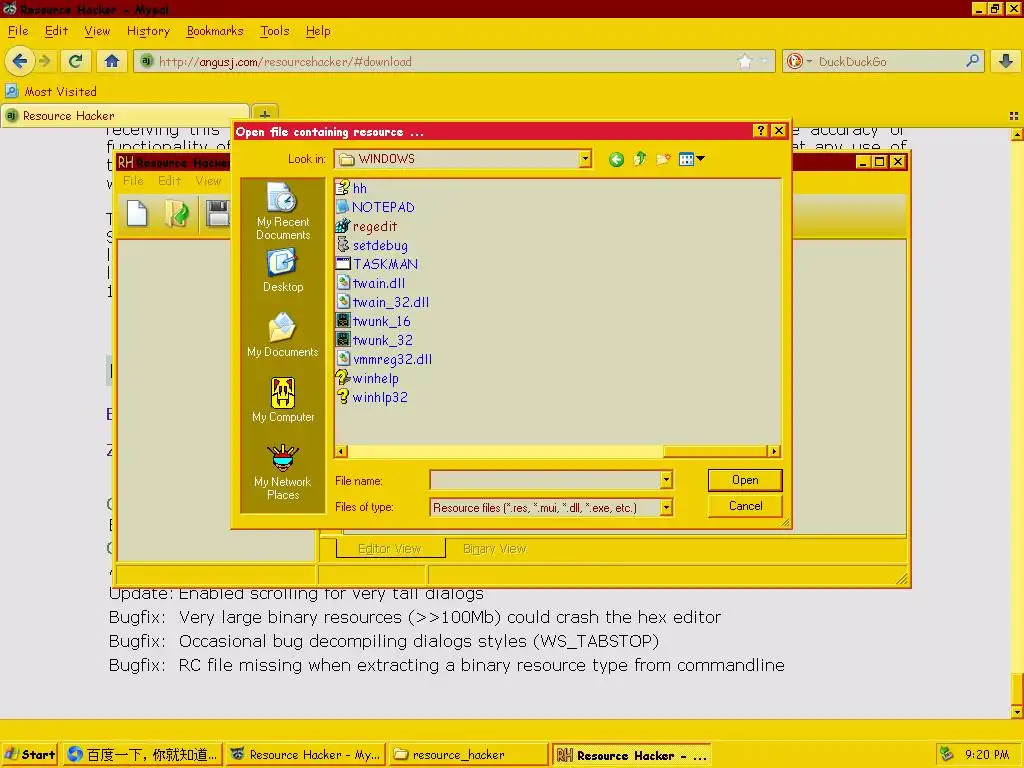Click Most Visited bookmarks link
The width and height of the screenshot is (1024, 768).
51,91
